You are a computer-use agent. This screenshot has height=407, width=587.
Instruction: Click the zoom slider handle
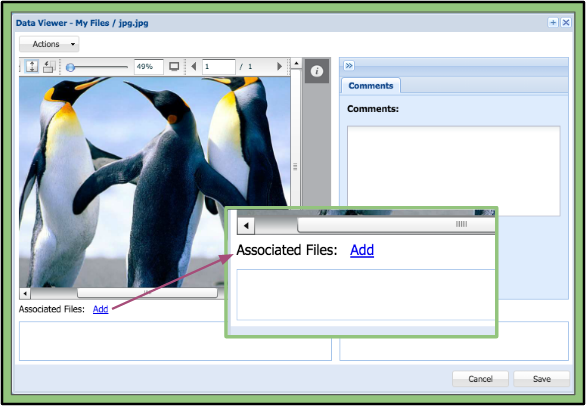tap(70, 67)
